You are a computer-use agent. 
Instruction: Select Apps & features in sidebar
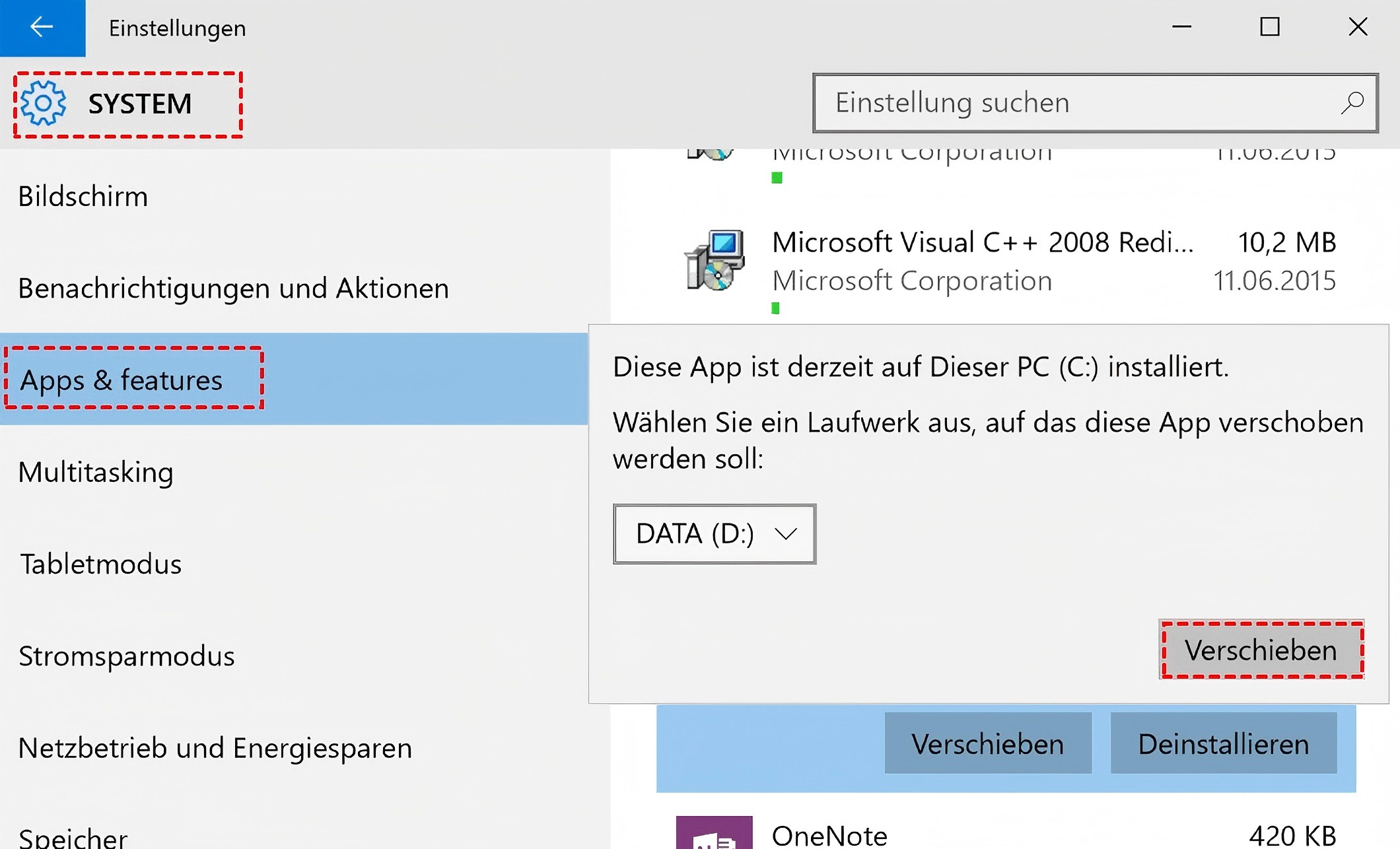pyautogui.click(x=122, y=380)
